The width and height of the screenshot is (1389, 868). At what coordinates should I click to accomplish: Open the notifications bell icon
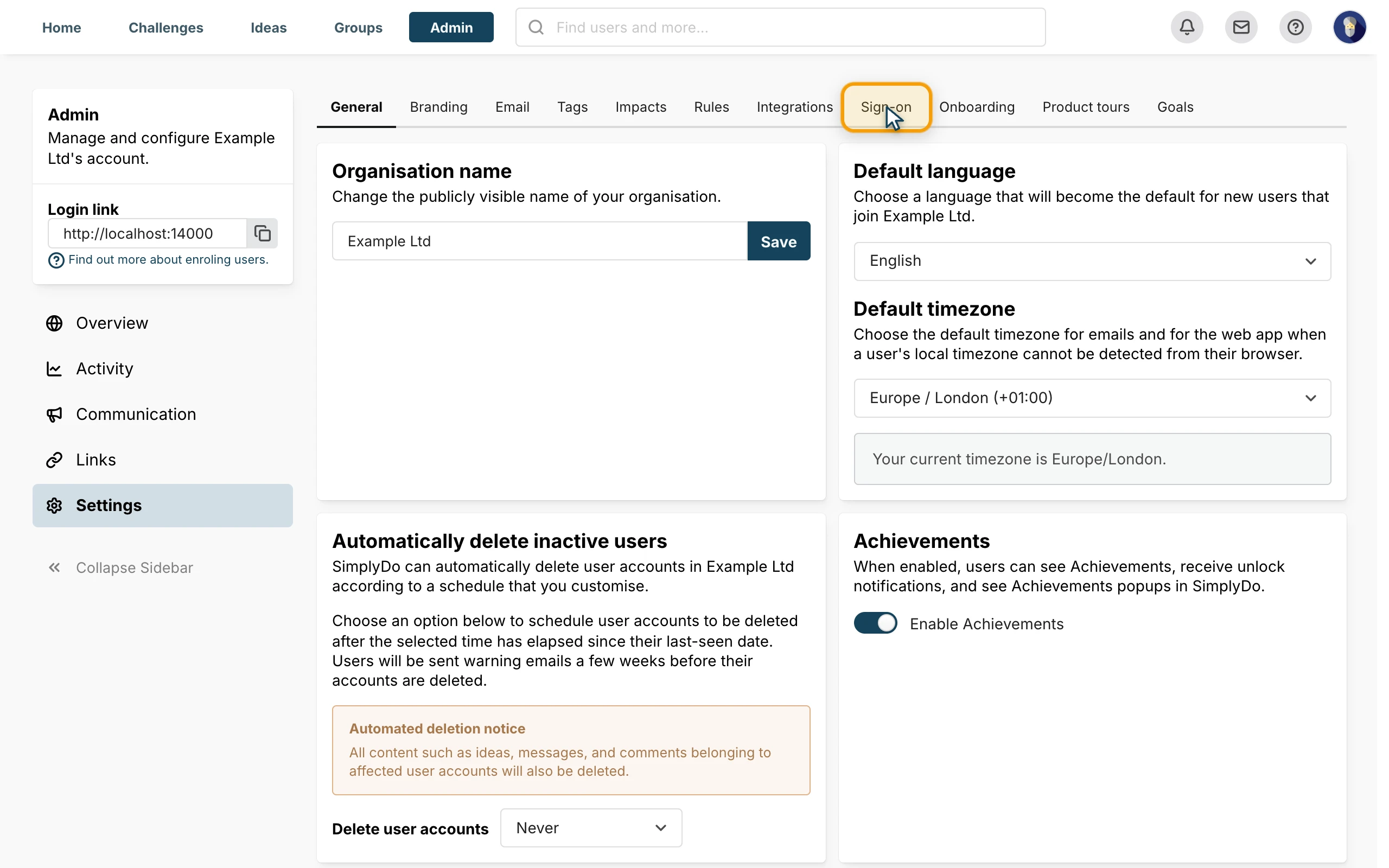tap(1187, 27)
